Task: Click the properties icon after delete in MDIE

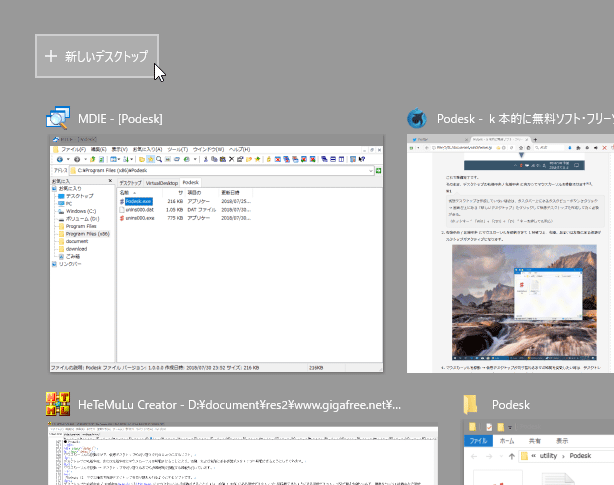Action: pos(240,159)
